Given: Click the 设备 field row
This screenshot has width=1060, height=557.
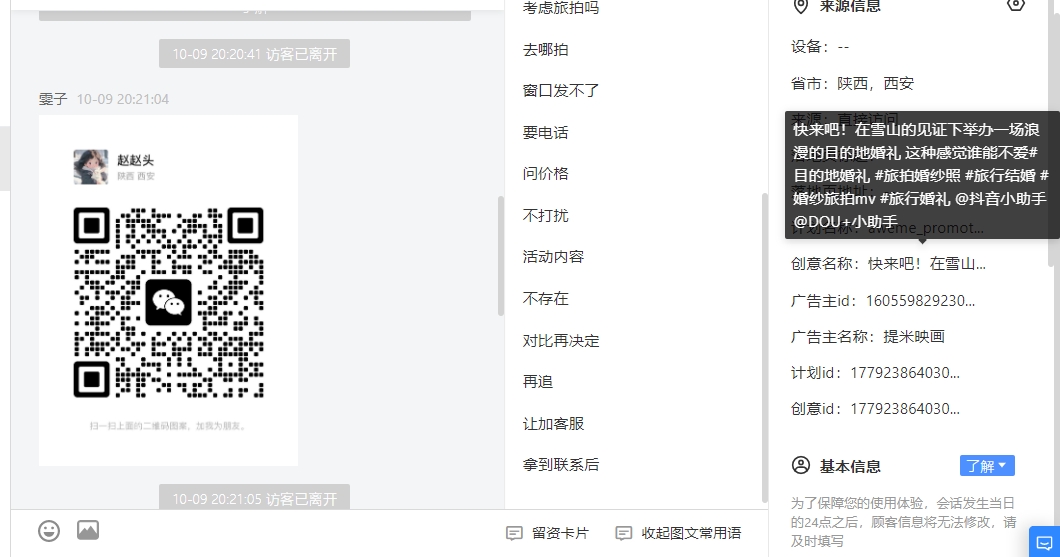Looking at the screenshot, I should coord(819,47).
